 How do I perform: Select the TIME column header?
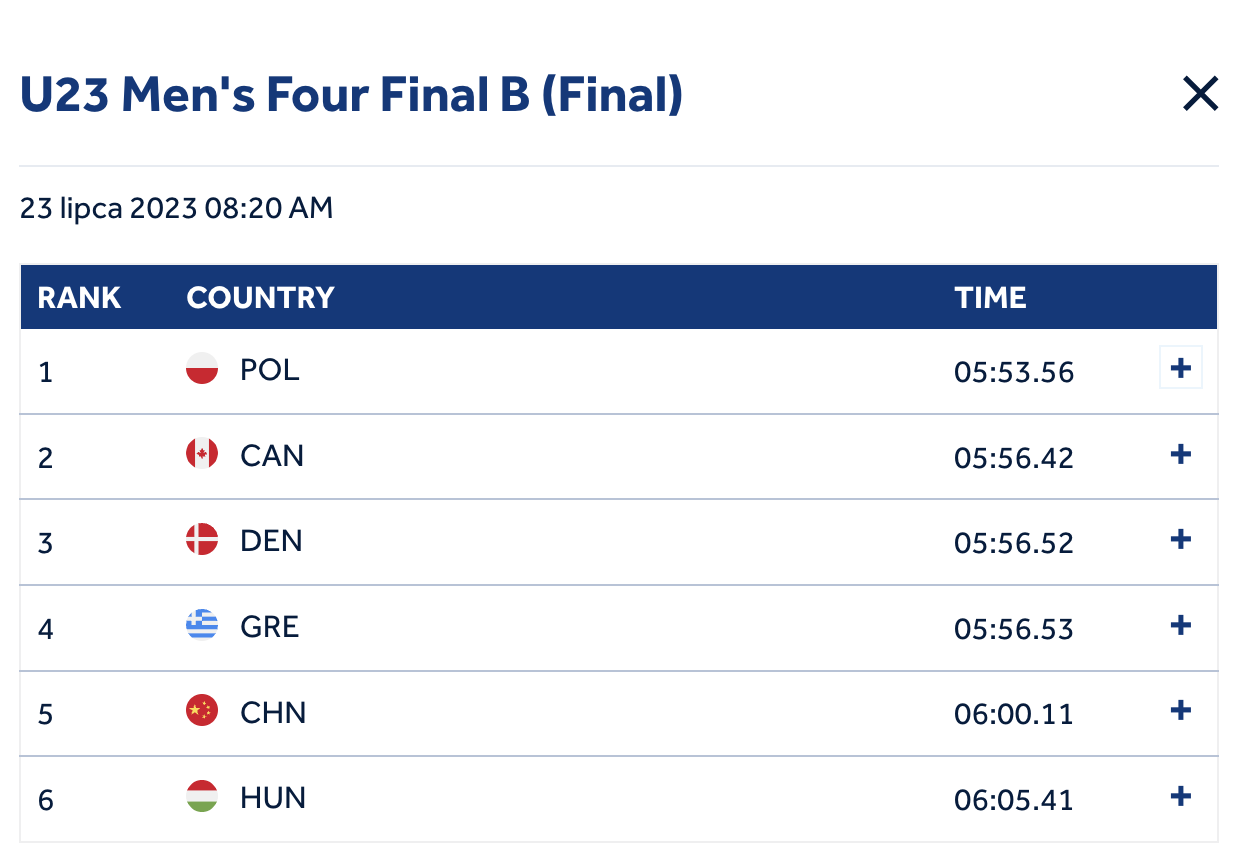pos(990,298)
